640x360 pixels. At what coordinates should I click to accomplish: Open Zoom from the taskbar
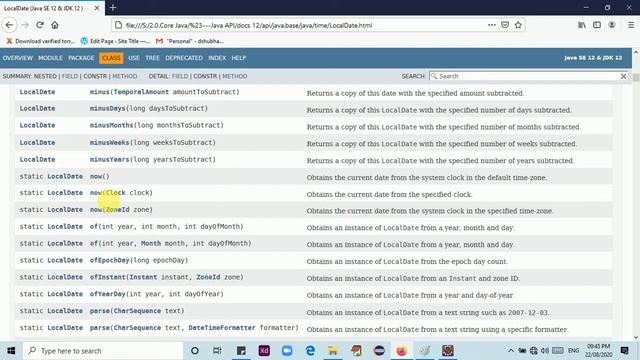click(287, 351)
